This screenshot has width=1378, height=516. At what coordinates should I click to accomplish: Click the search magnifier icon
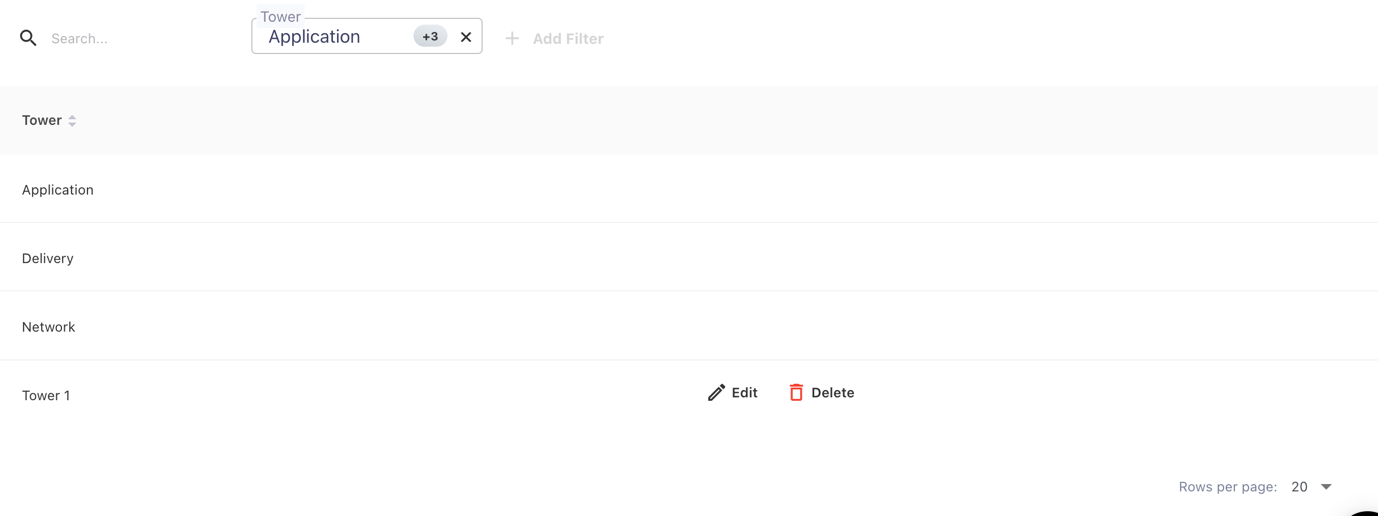coord(28,38)
